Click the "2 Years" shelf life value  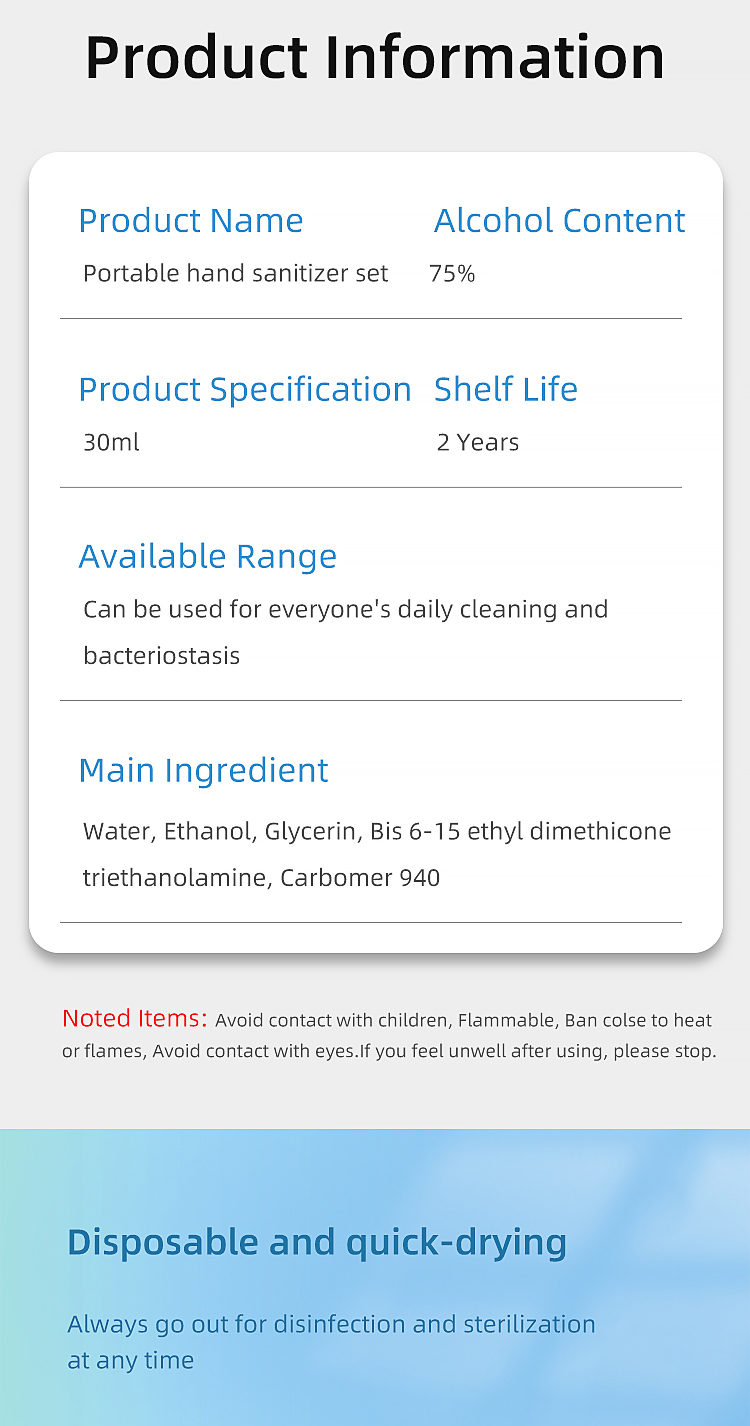478,442
